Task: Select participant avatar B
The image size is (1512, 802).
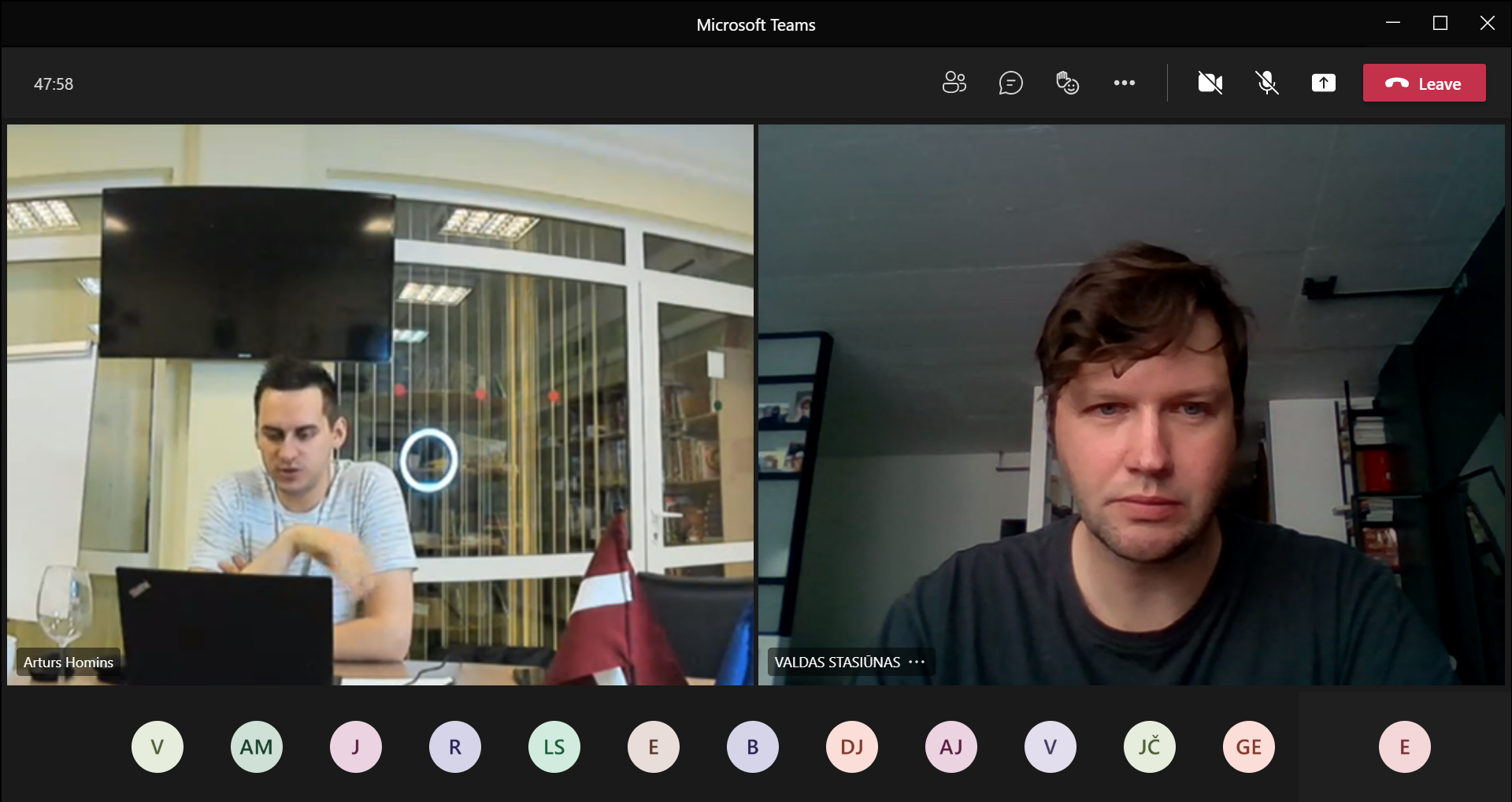Action: point(753,747)
